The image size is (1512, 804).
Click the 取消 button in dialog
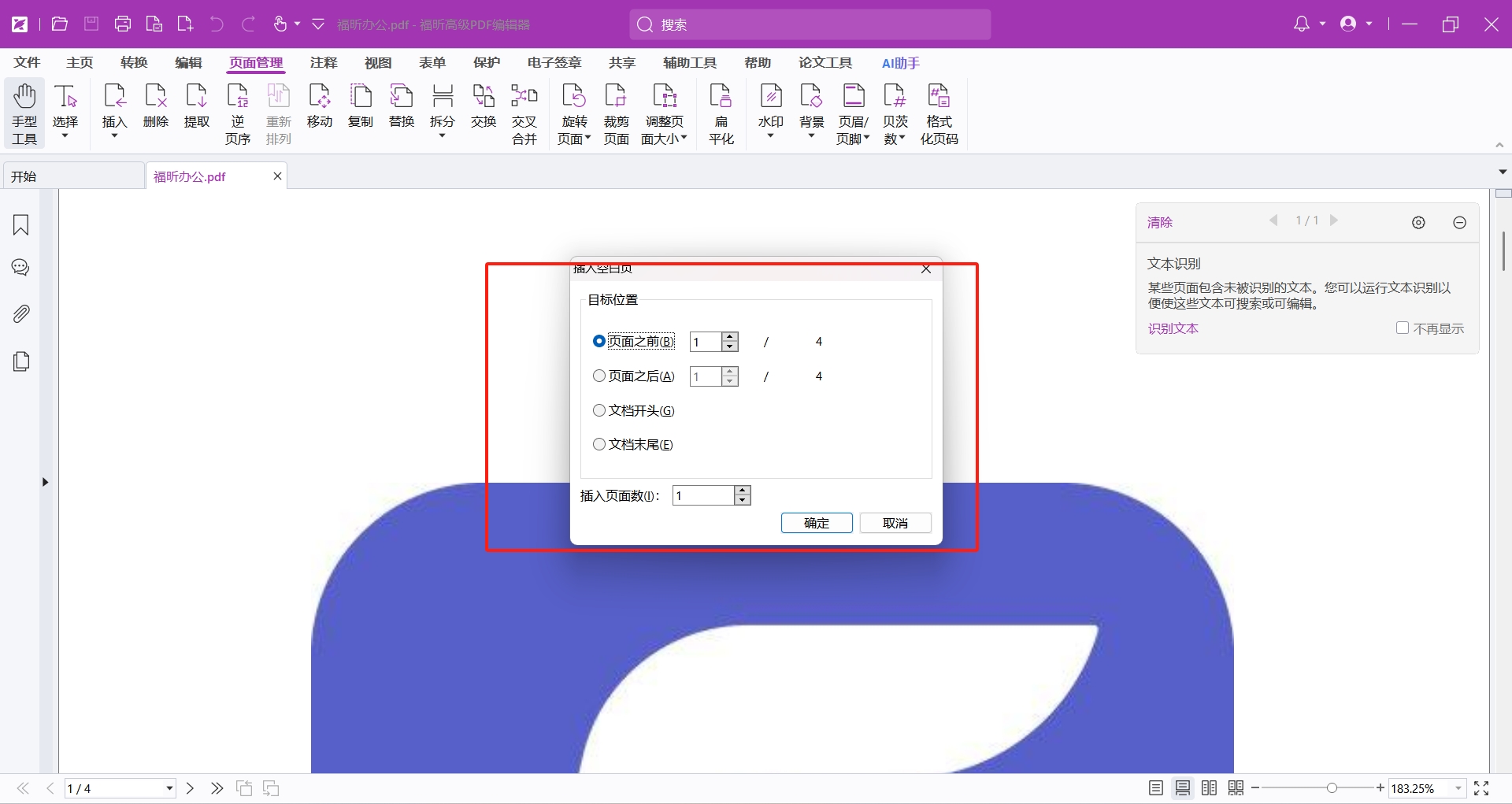[x=895, y=523]
